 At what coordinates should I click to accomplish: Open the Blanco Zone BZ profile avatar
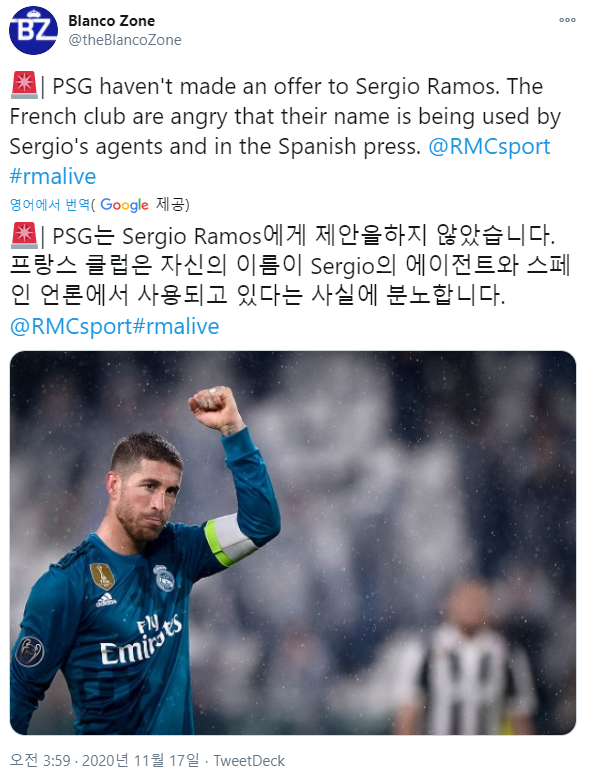coord(33,30)
